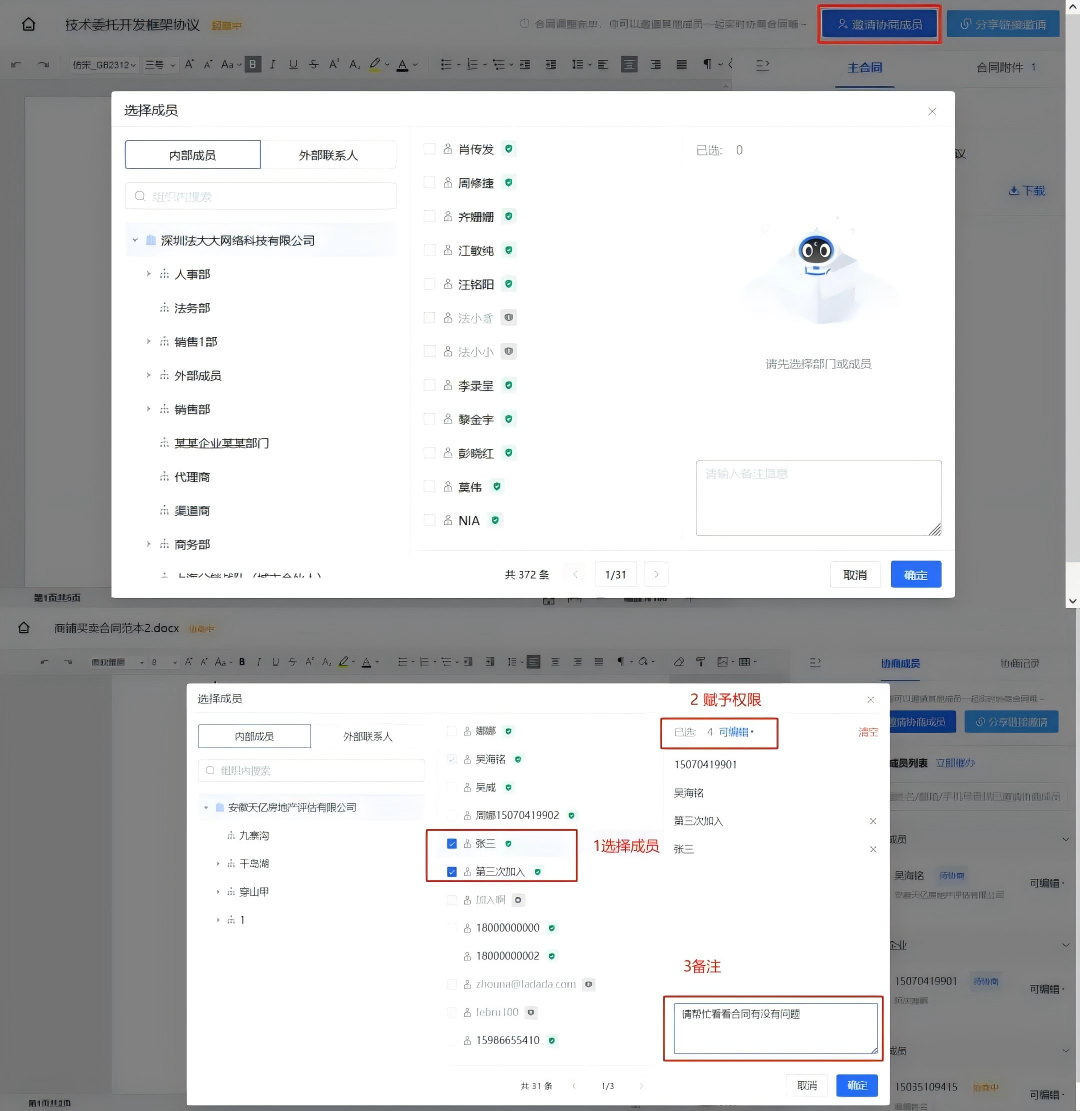Open the 协商记录 tab

click(x=1019, y=664)
